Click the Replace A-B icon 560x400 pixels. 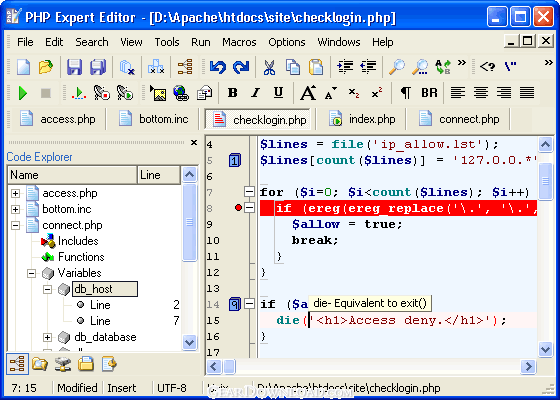click(443, 67)
